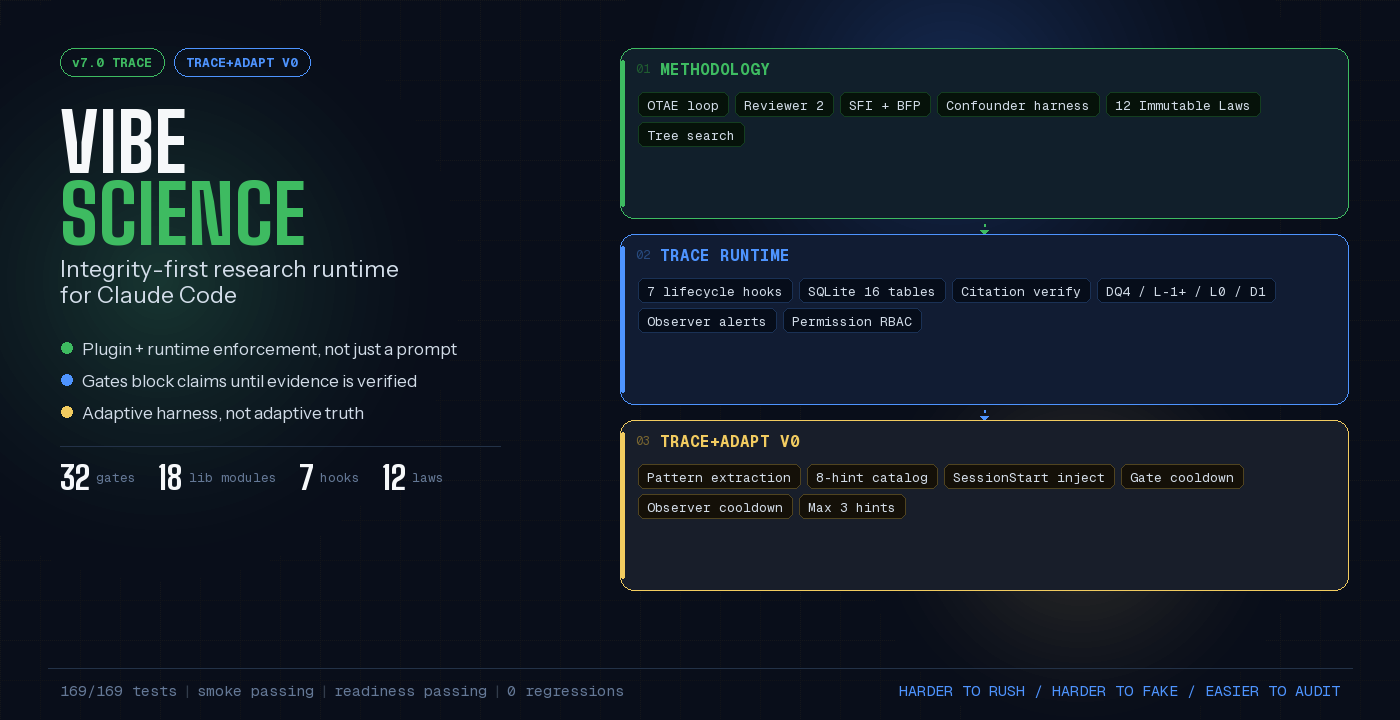
Task: Click the 169/169 tests status text
Action: 118,691
